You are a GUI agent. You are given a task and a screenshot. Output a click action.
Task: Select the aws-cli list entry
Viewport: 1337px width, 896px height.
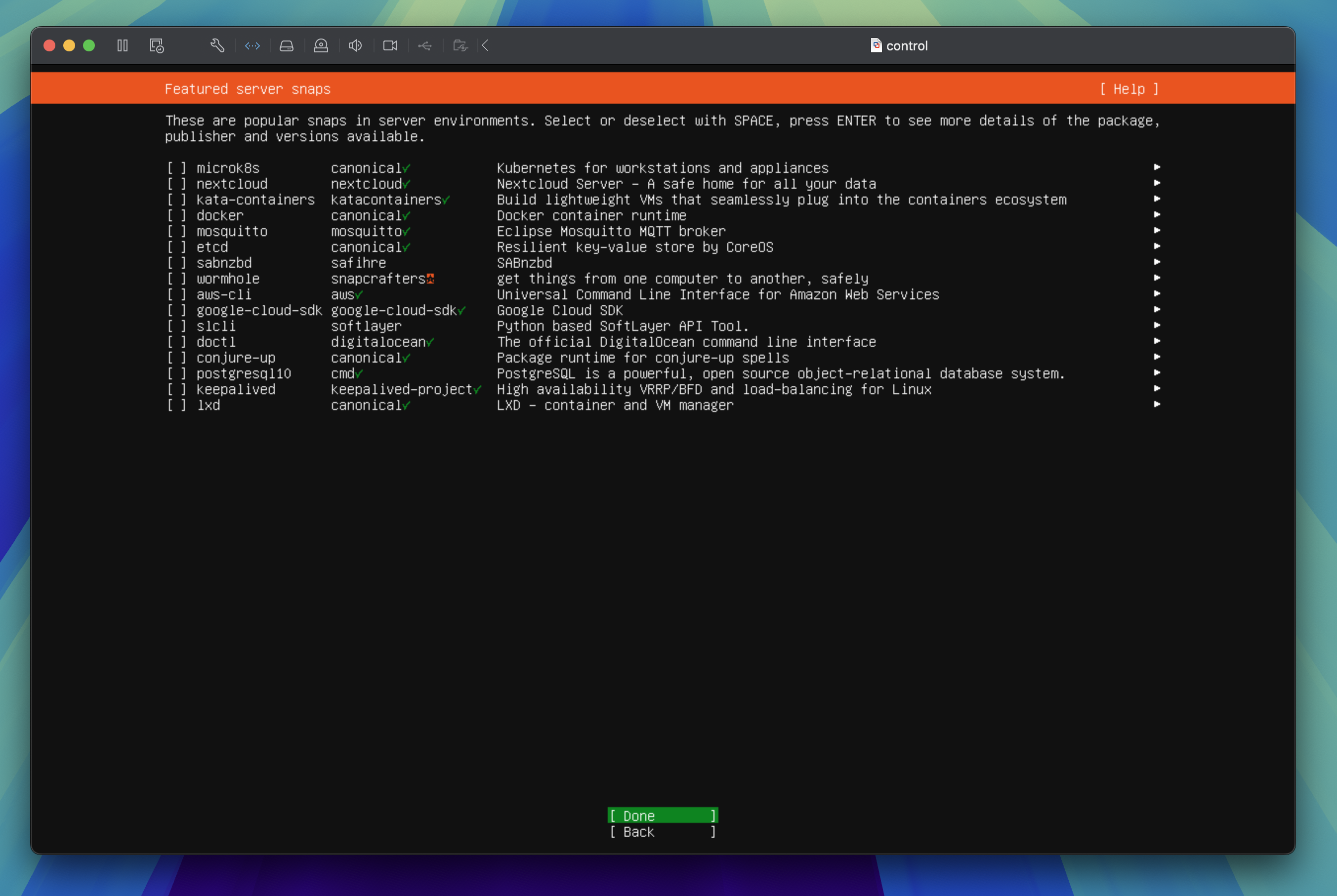(x=223, y=294)
